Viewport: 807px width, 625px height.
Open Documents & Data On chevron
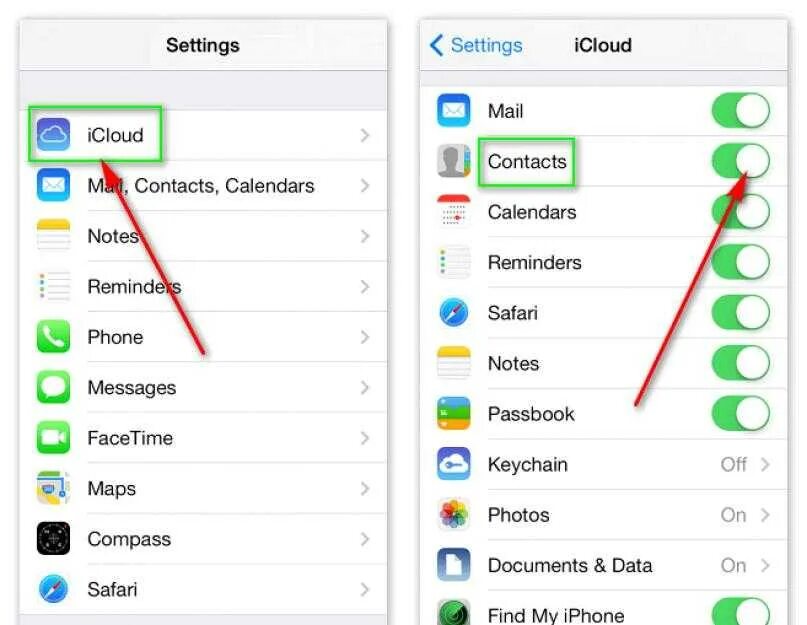[x=765, y=565]
